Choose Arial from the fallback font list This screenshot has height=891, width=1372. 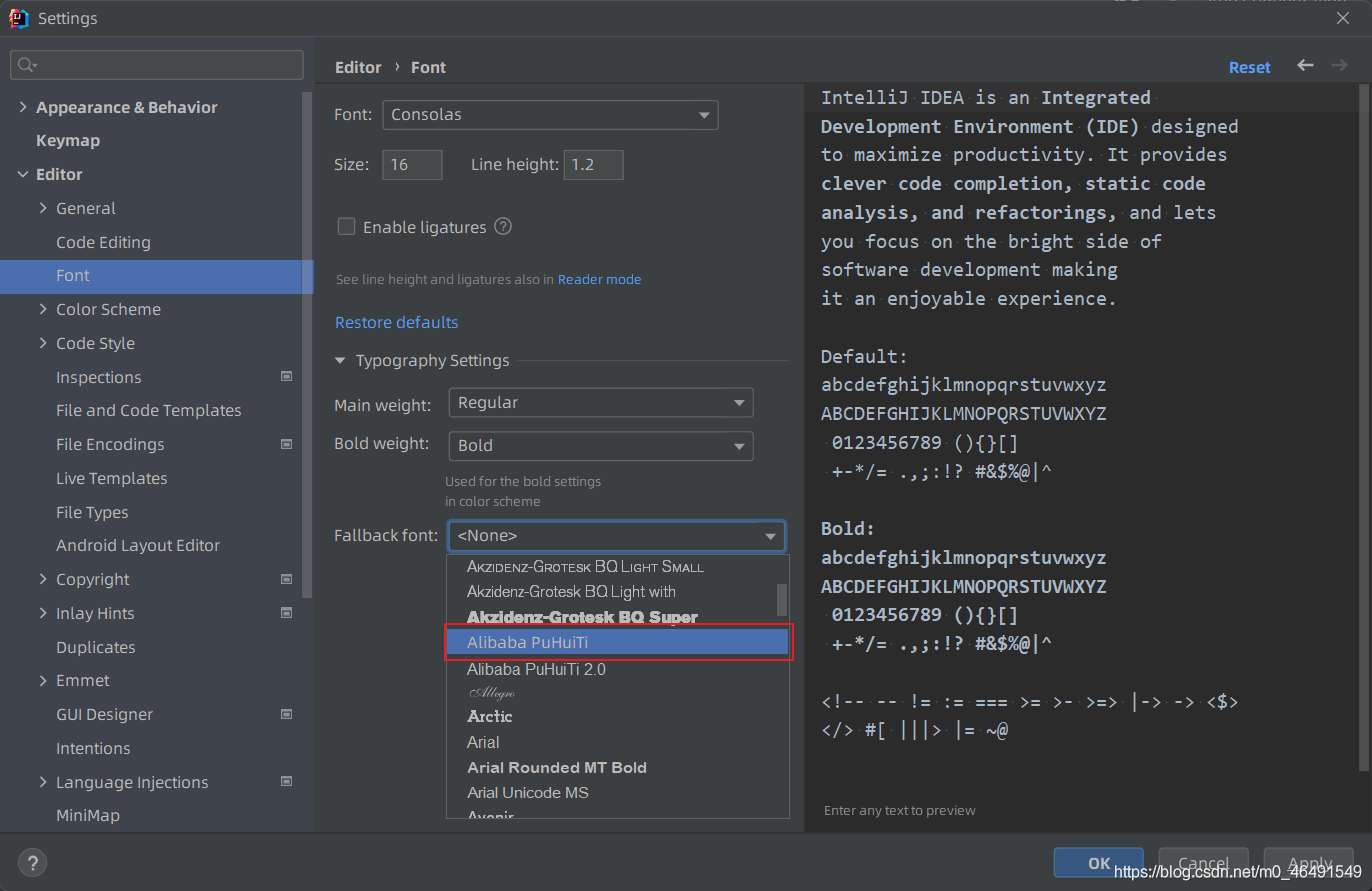click(x=618, y=742)
